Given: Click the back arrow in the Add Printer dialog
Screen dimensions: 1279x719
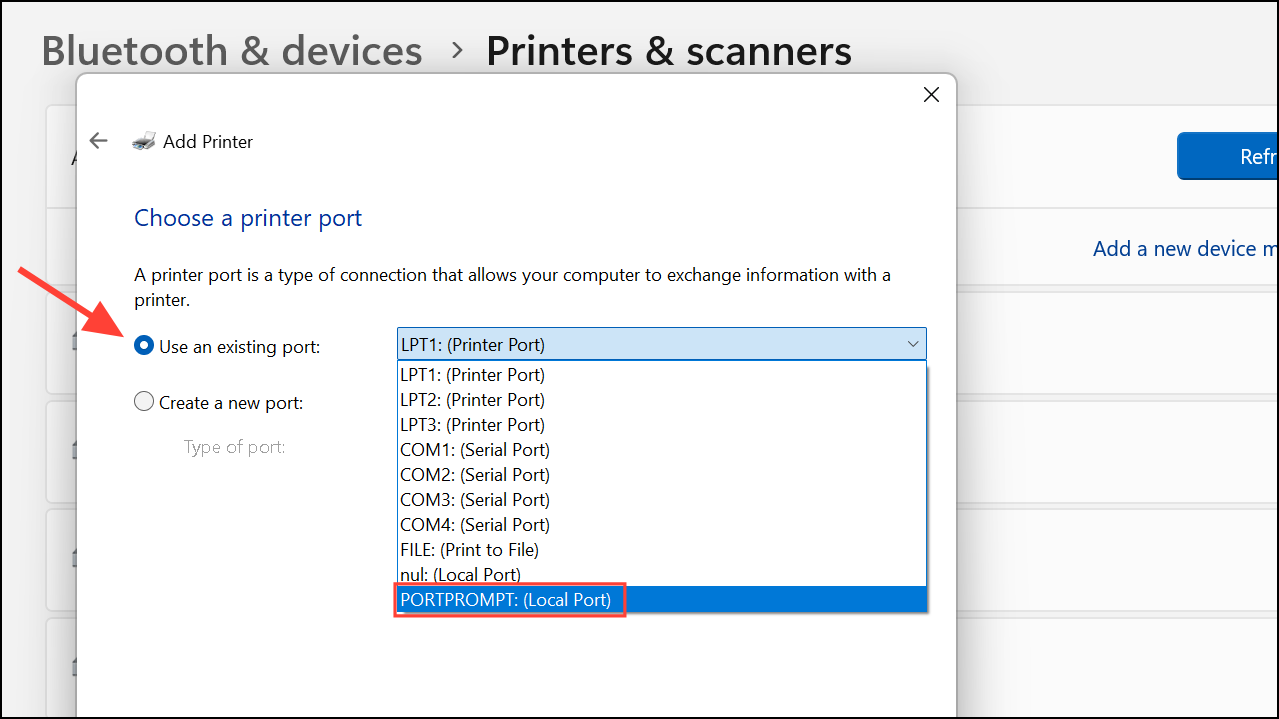Looking at the screenshot, I should (x=97, y=140).
